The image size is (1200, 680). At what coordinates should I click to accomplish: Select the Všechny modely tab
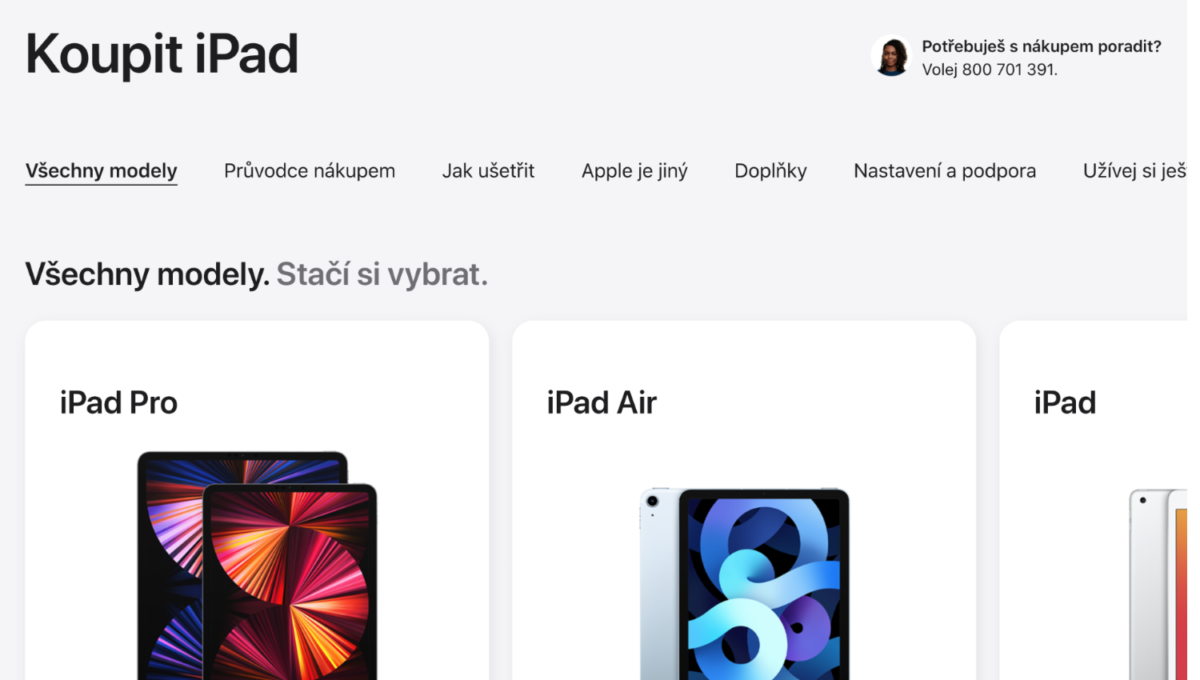pyautogui.click(x=101, y=171)
